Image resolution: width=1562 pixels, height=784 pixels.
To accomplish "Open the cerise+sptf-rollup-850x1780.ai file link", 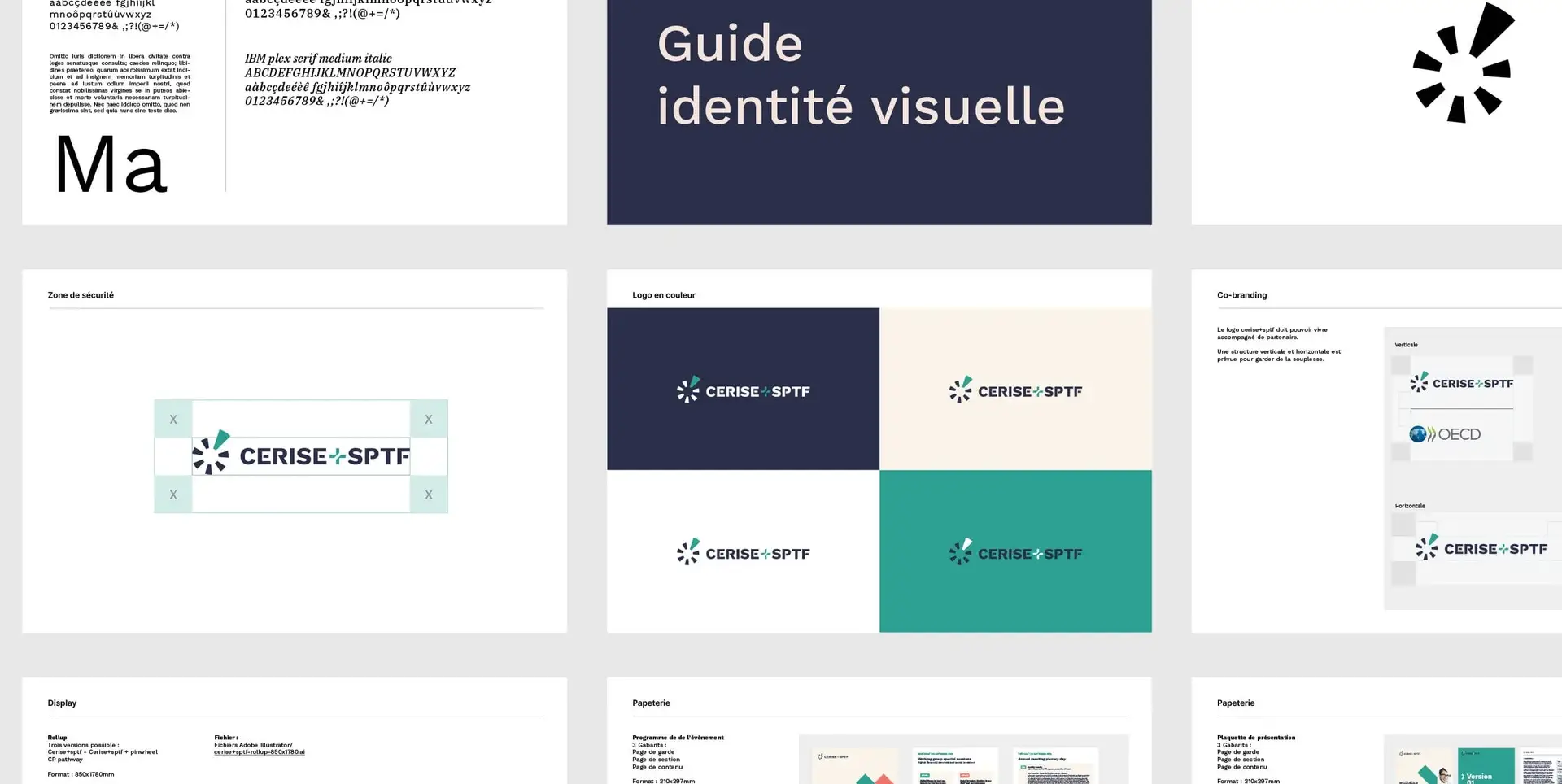I will [x=260, y=752].
